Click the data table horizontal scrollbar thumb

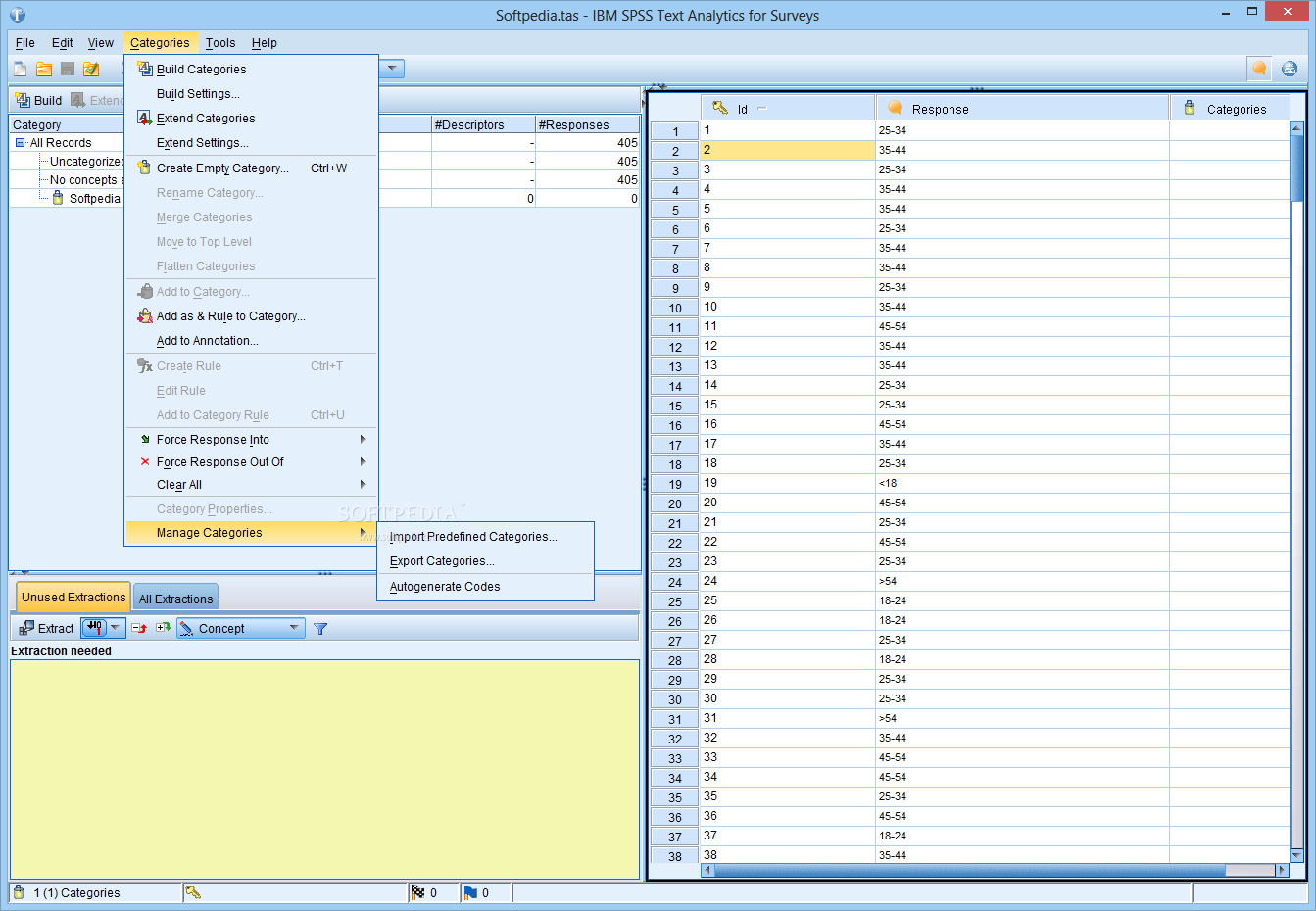(x=970, y=870)
